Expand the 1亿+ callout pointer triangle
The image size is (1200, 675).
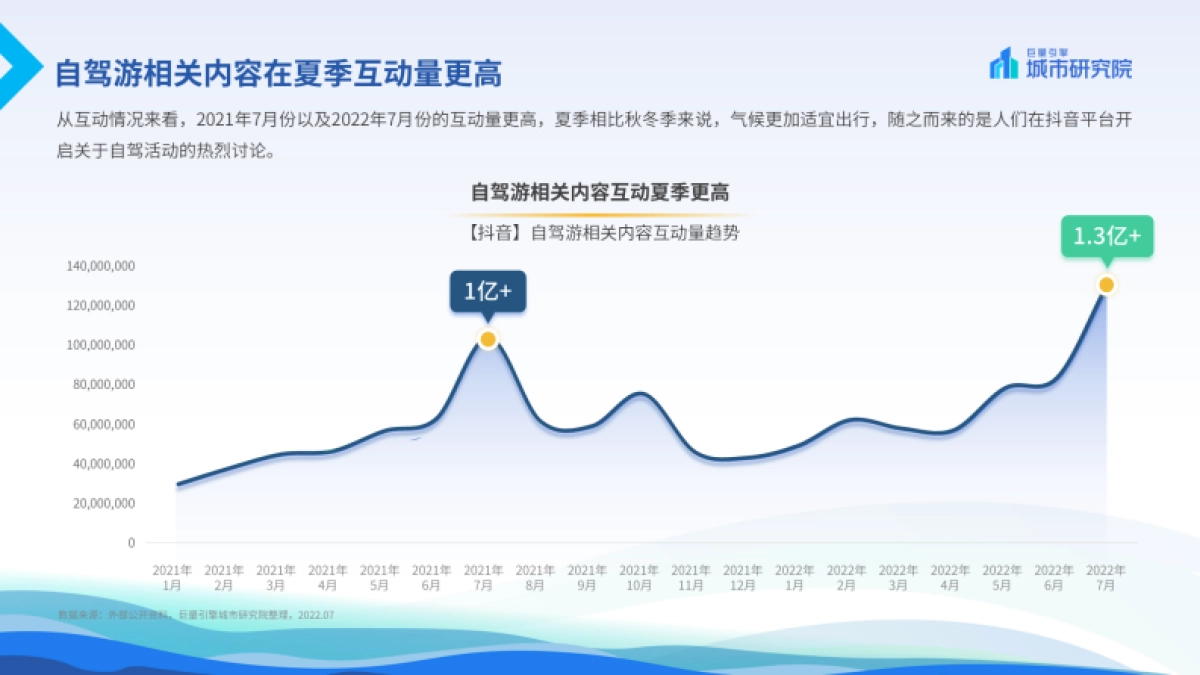(x=490, y=315)
